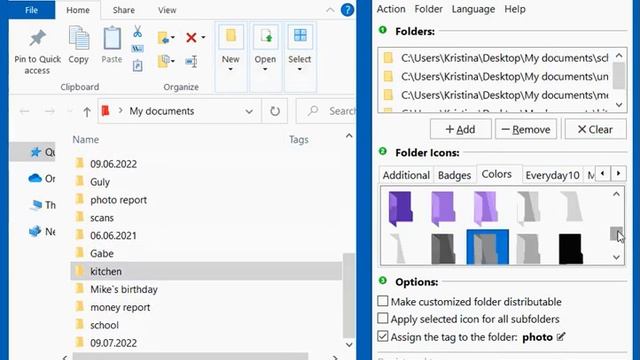Open This PC in sidebar
640x360 pixels.
36,205
